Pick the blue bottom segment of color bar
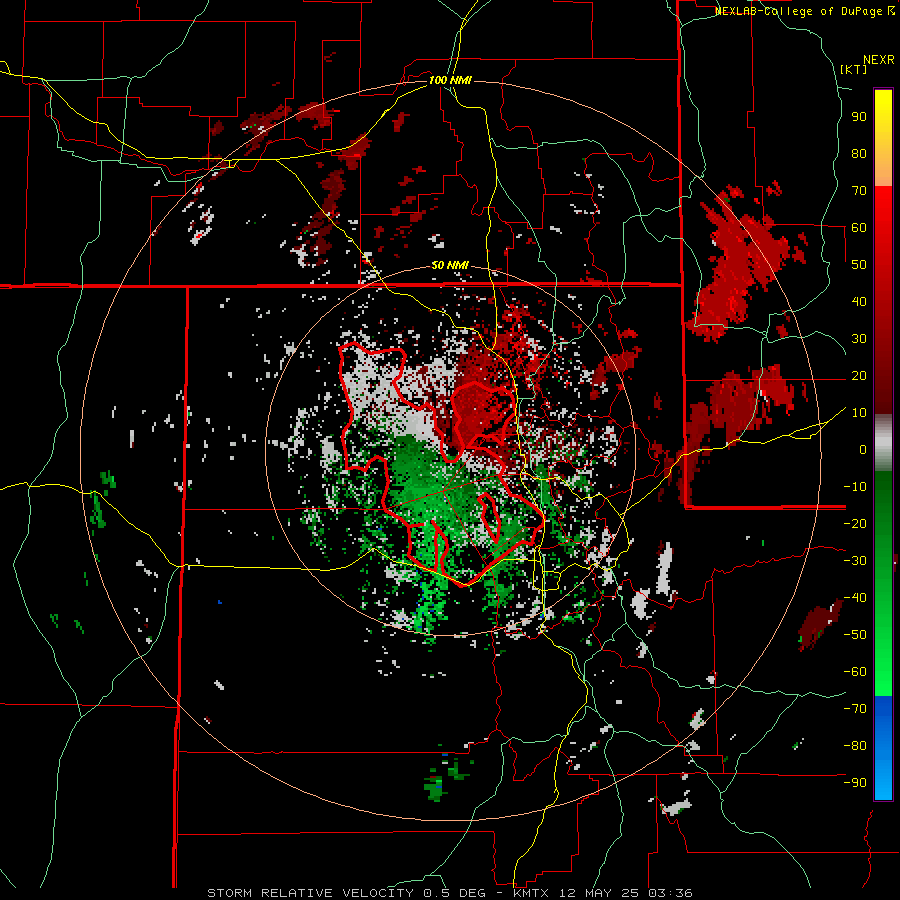The height and width of the screenshot is (900, 900). [883, 748]
